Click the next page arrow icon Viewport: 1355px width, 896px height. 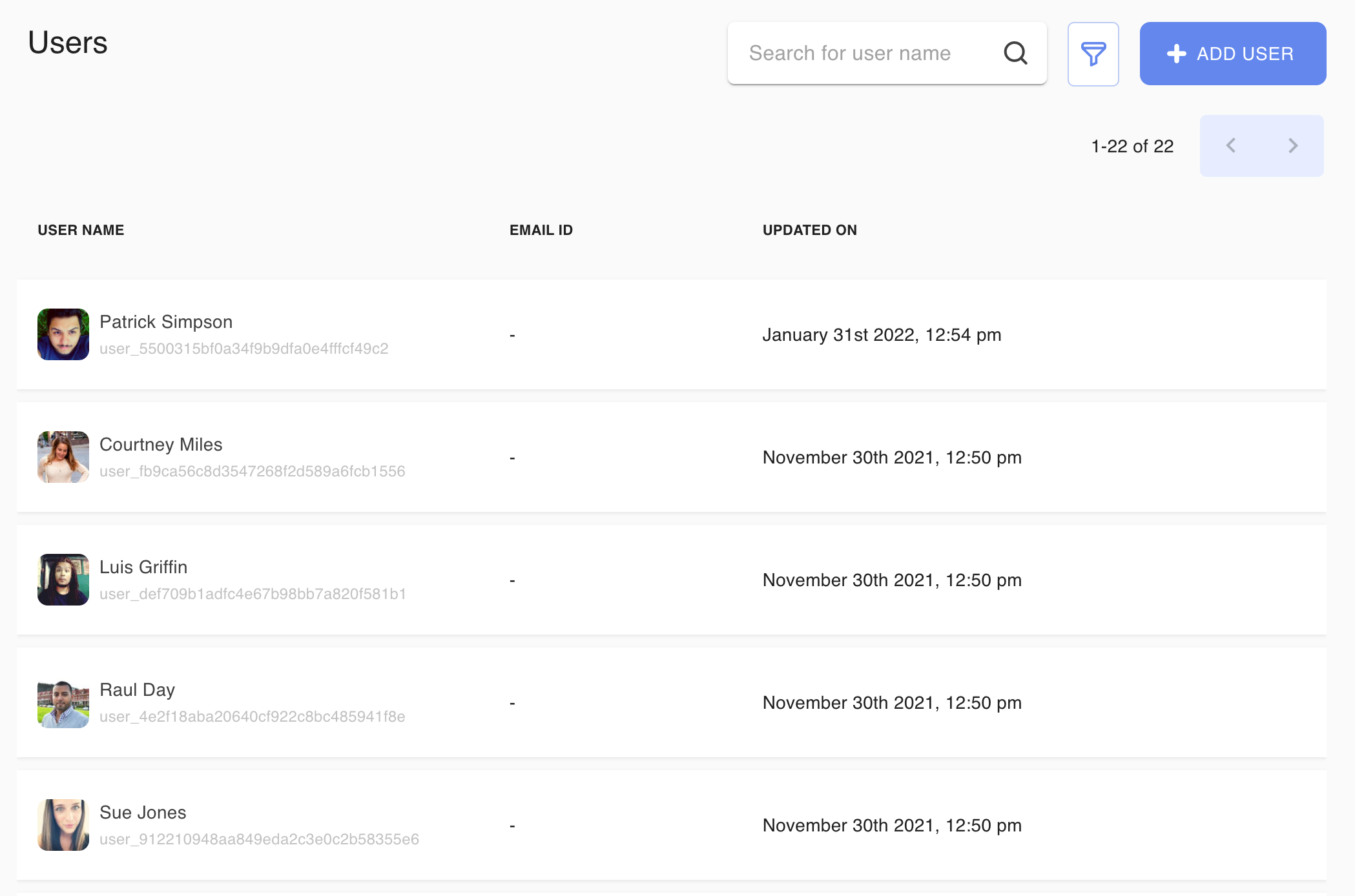click(1294, 146)
